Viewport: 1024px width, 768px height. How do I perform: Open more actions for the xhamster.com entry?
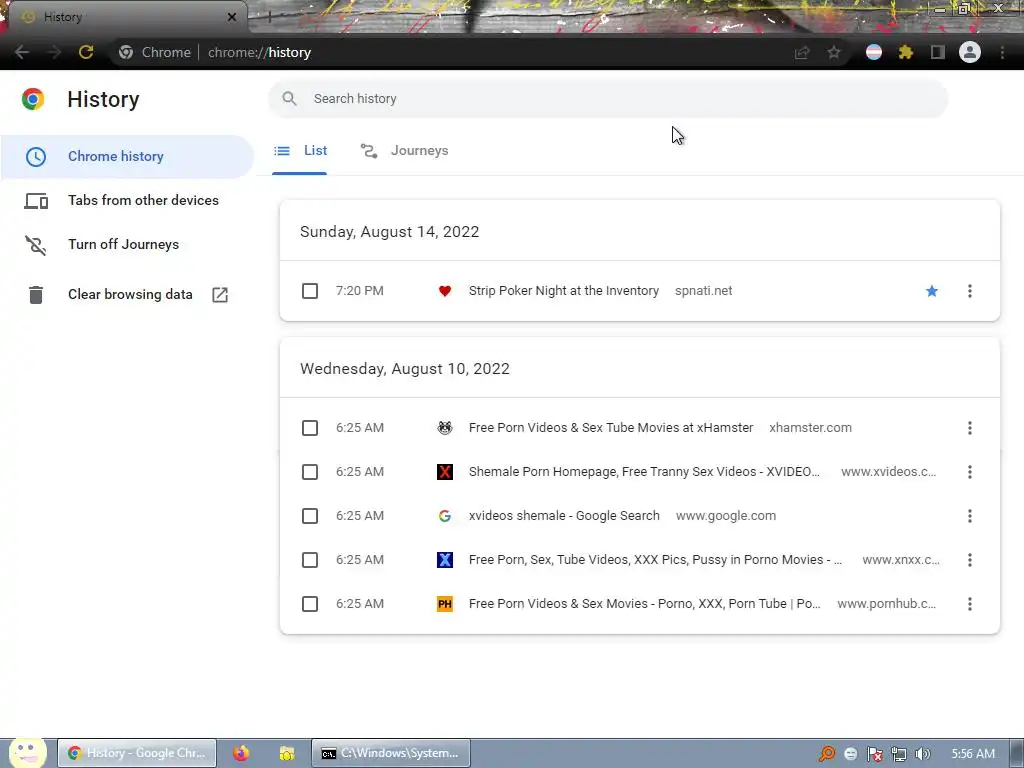tap(970, 428)
